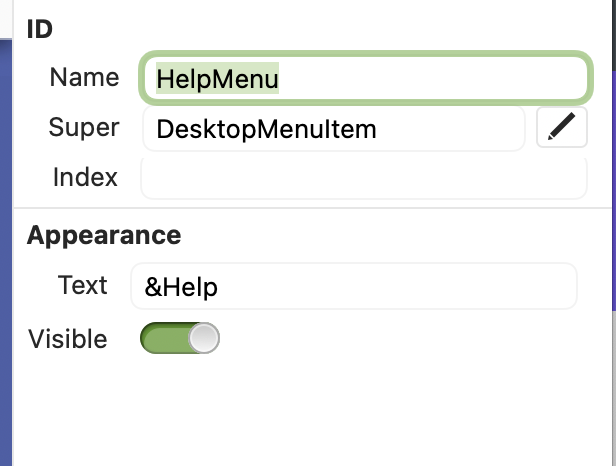This screenshot has height=466, width=616.
Task: Click the Visible label
Action: (x=67, y=338)
